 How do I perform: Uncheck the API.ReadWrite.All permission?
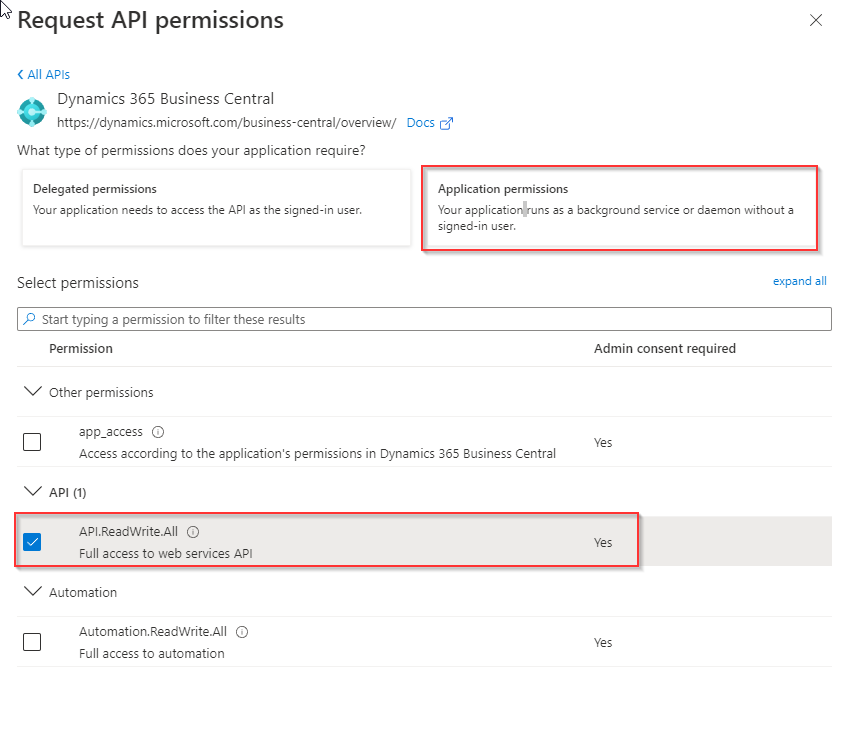[x=32, y=542]
